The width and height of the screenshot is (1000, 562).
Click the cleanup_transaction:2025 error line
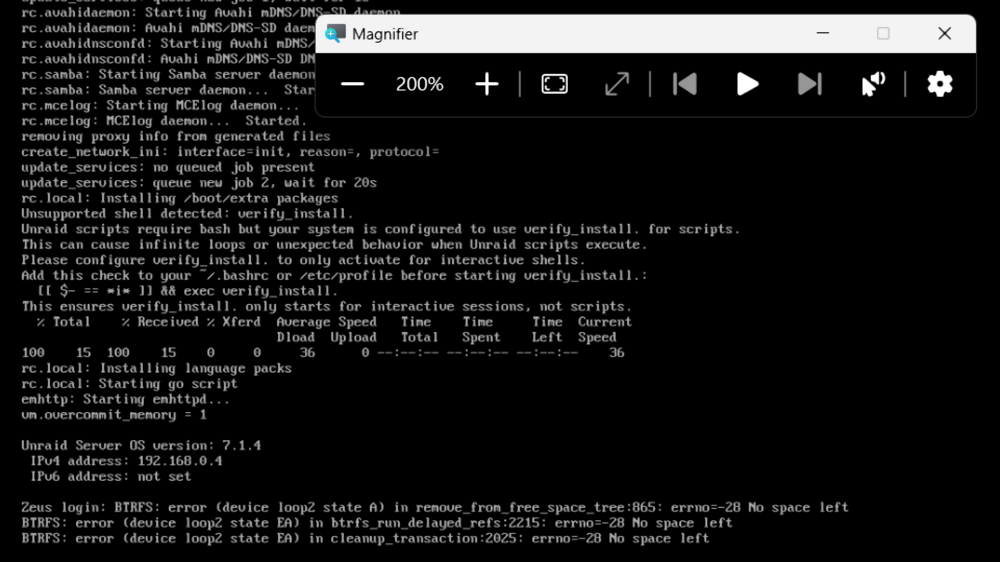click(x=365, y=538)
